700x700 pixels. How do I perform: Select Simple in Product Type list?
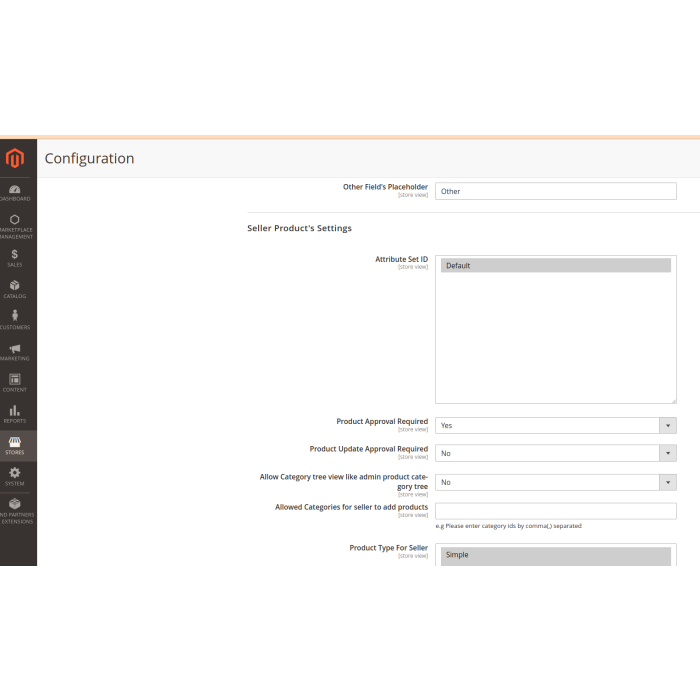tap(555, 555)
